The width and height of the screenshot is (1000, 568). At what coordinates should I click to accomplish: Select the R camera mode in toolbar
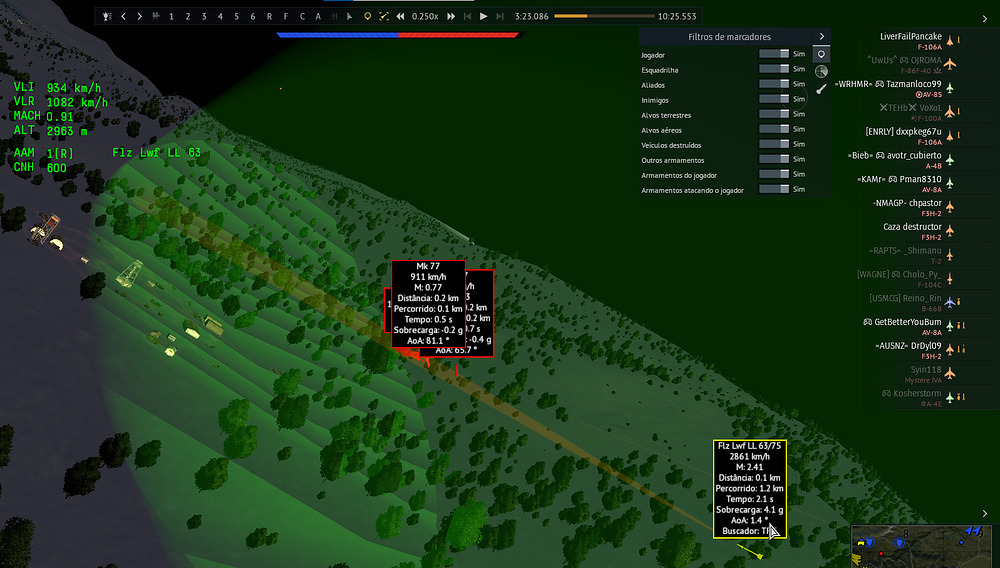[x=270, y=16]
